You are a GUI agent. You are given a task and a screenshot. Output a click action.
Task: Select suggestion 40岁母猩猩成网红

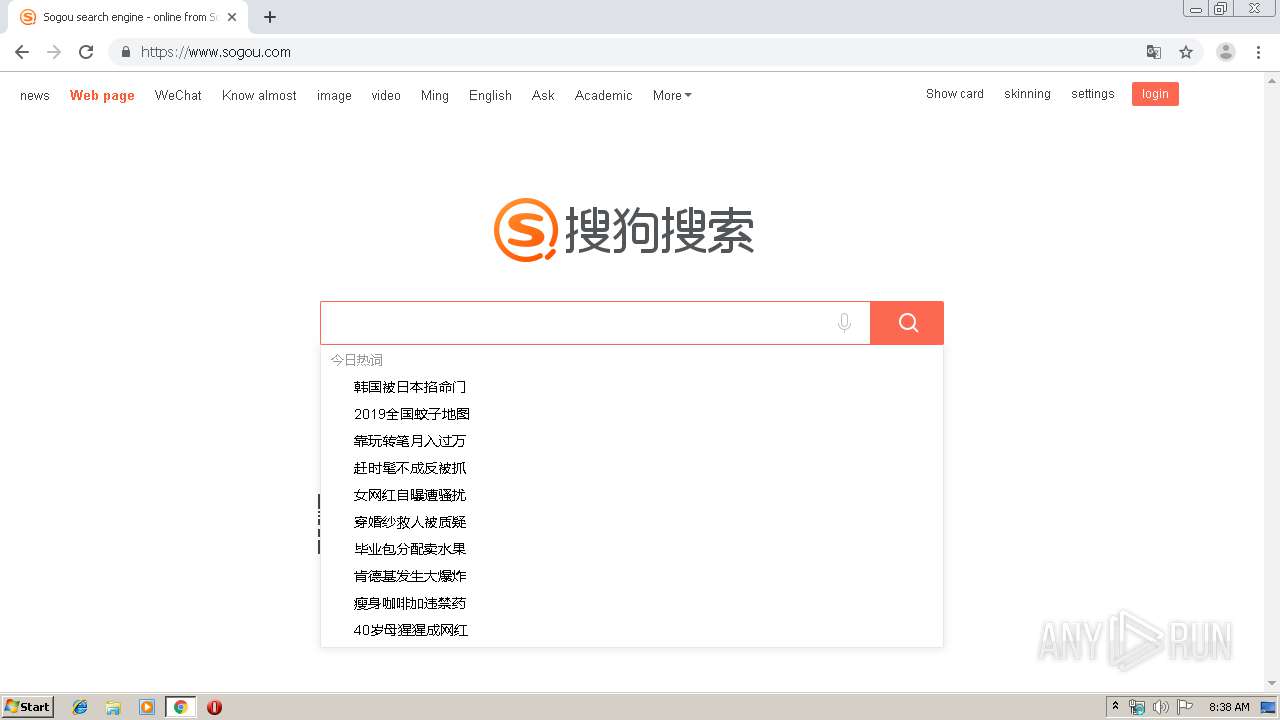point(411,630)
